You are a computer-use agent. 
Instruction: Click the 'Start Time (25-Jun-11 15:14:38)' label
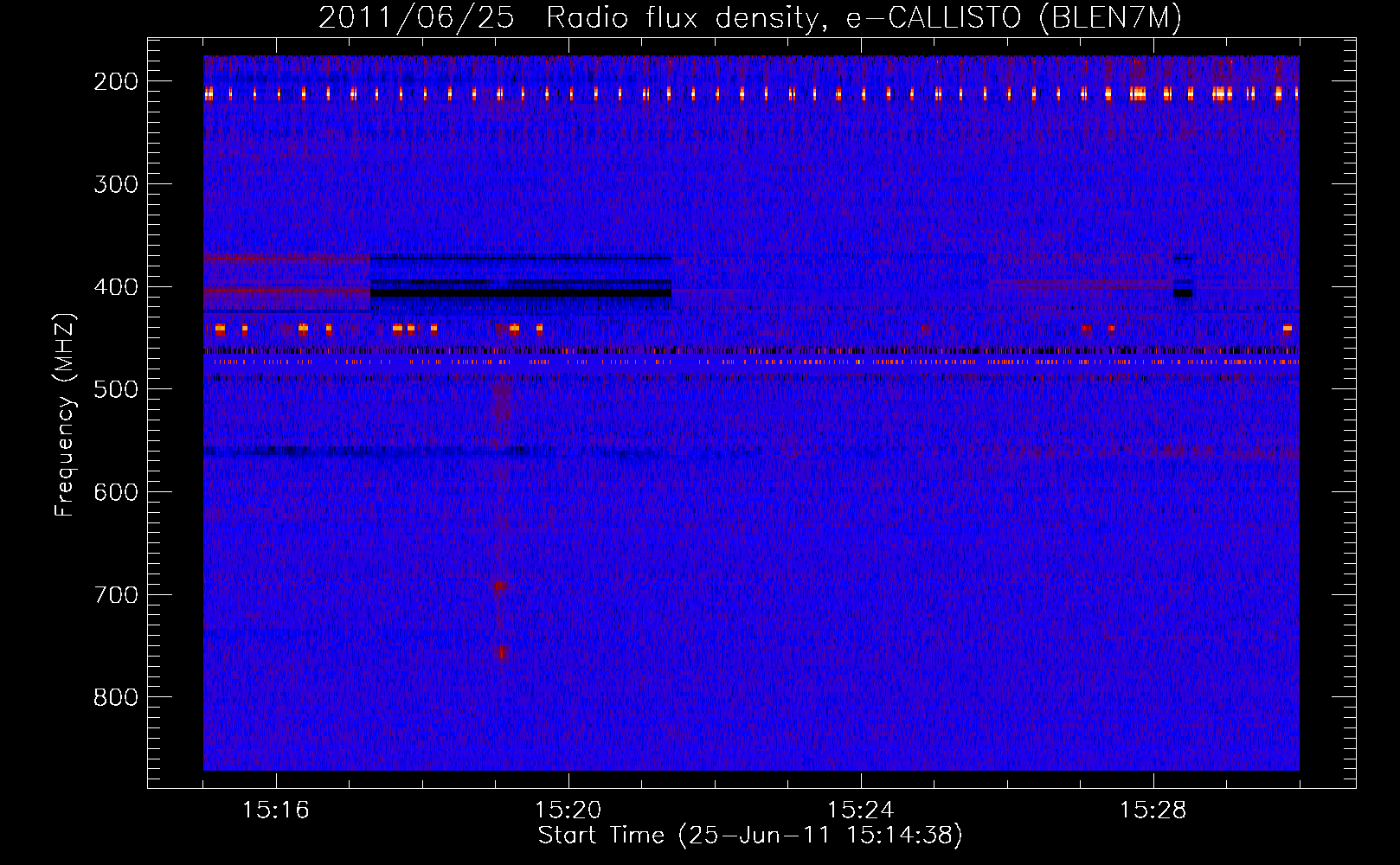click(x=750, y=836)
